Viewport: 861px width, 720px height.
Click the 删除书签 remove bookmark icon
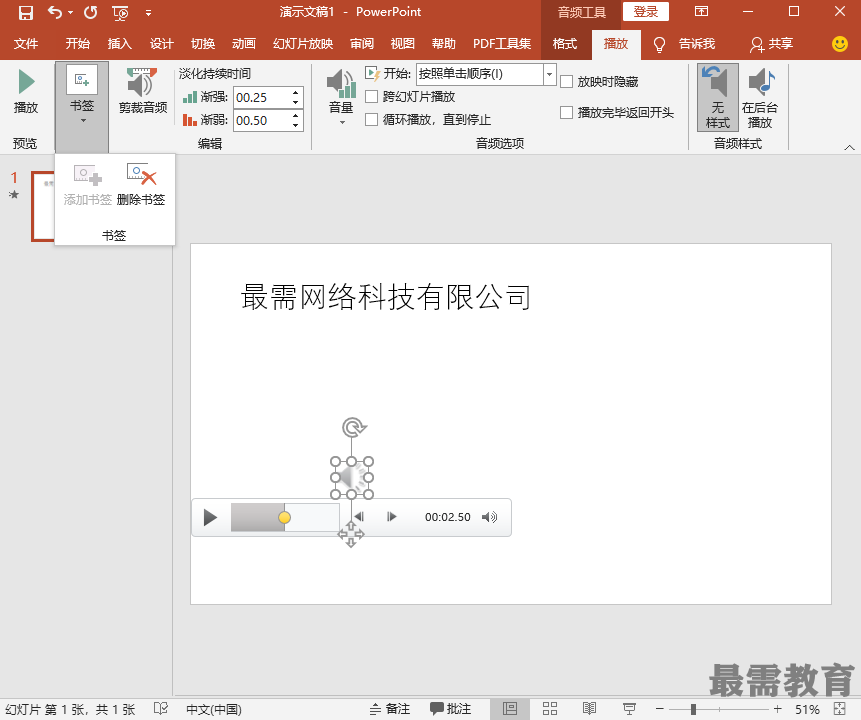coord(141,185)
